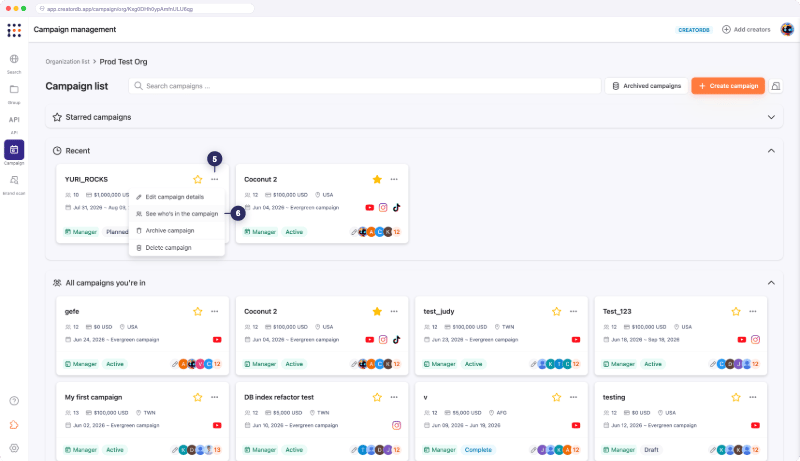Go to Organization list breadcrumb

(67, 62)
